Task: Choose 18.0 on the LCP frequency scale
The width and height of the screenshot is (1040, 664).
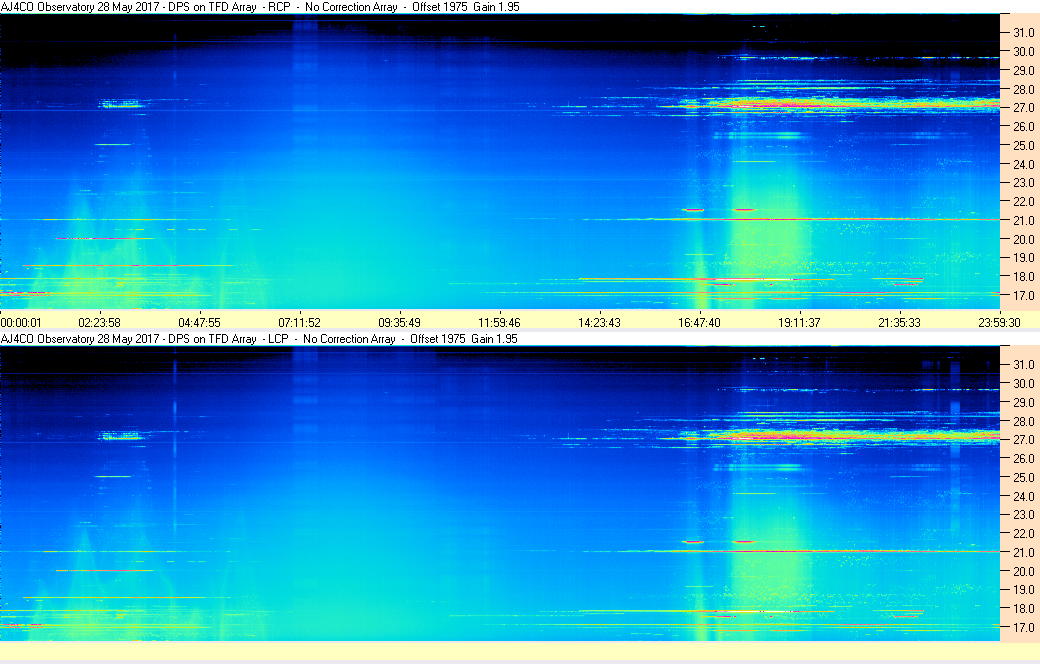Action: click(1023, 608)
